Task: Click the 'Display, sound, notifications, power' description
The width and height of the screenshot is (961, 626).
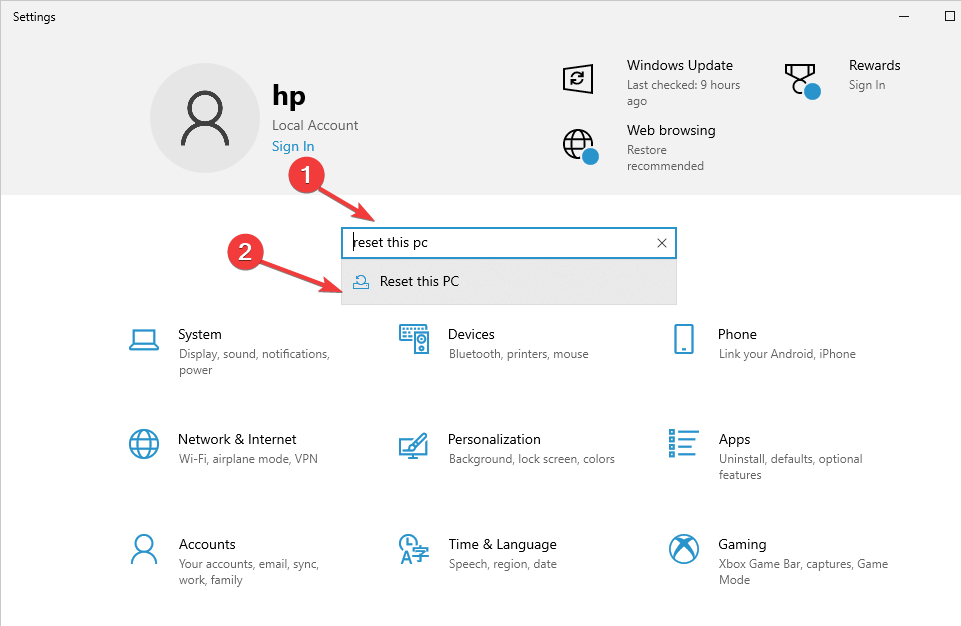Action: point(254,362)
